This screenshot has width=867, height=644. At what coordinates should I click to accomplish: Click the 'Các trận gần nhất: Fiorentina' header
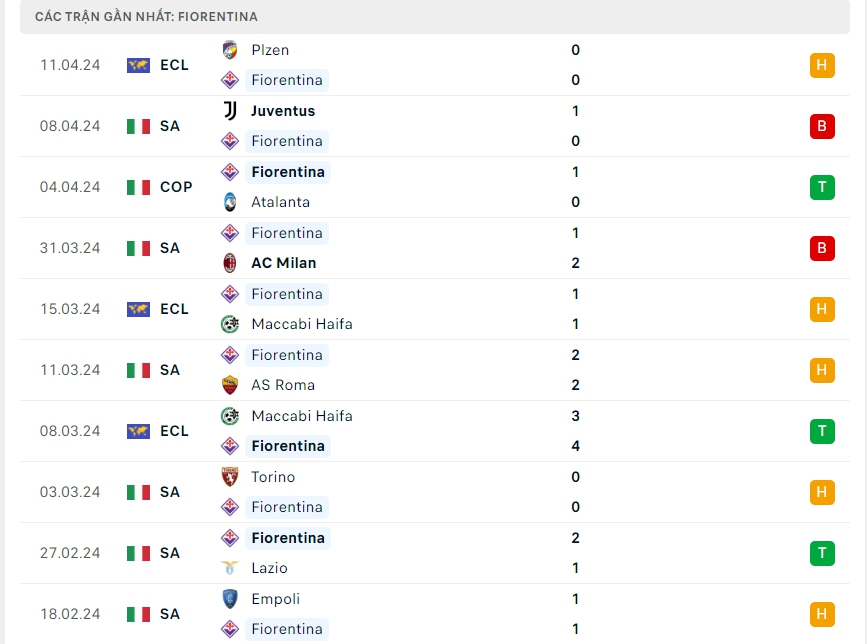click(146, 17)
